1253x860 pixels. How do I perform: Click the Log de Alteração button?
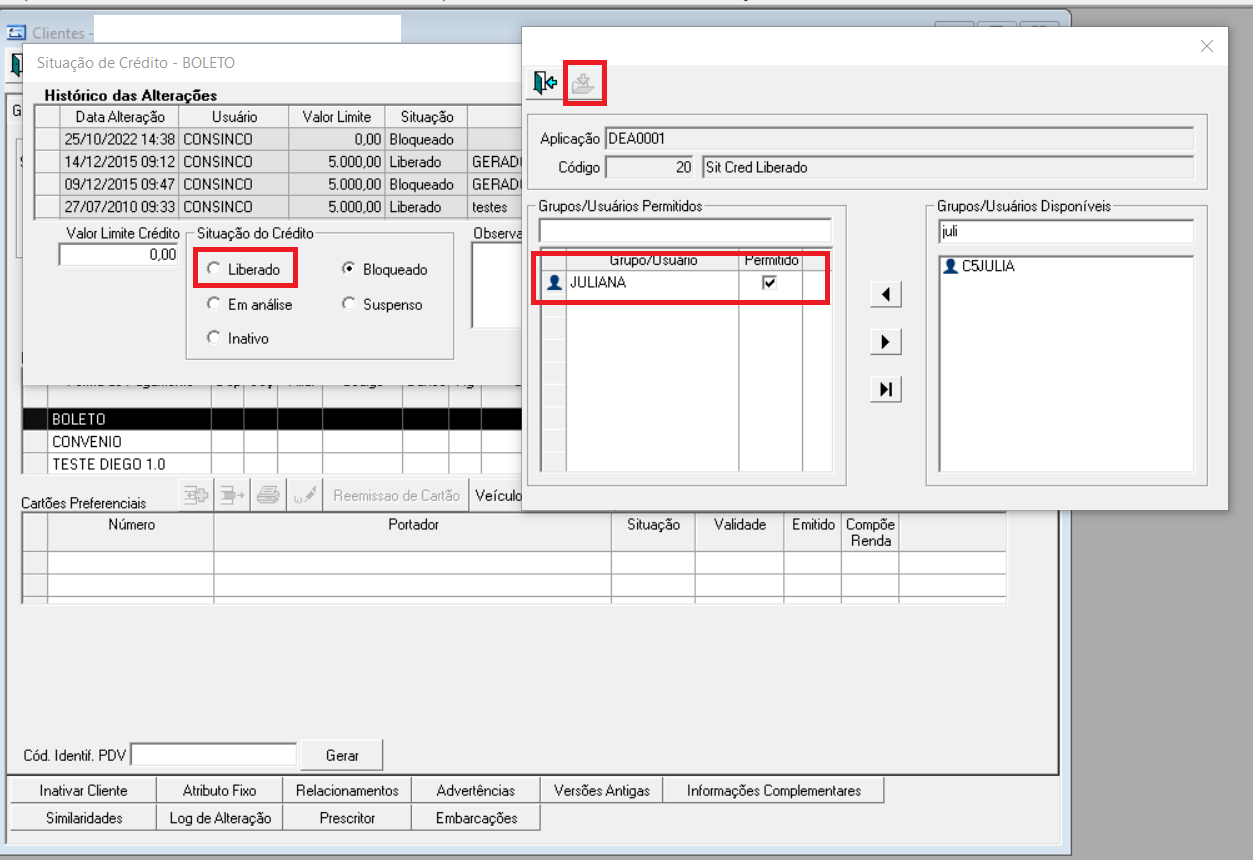pos(219,817)
